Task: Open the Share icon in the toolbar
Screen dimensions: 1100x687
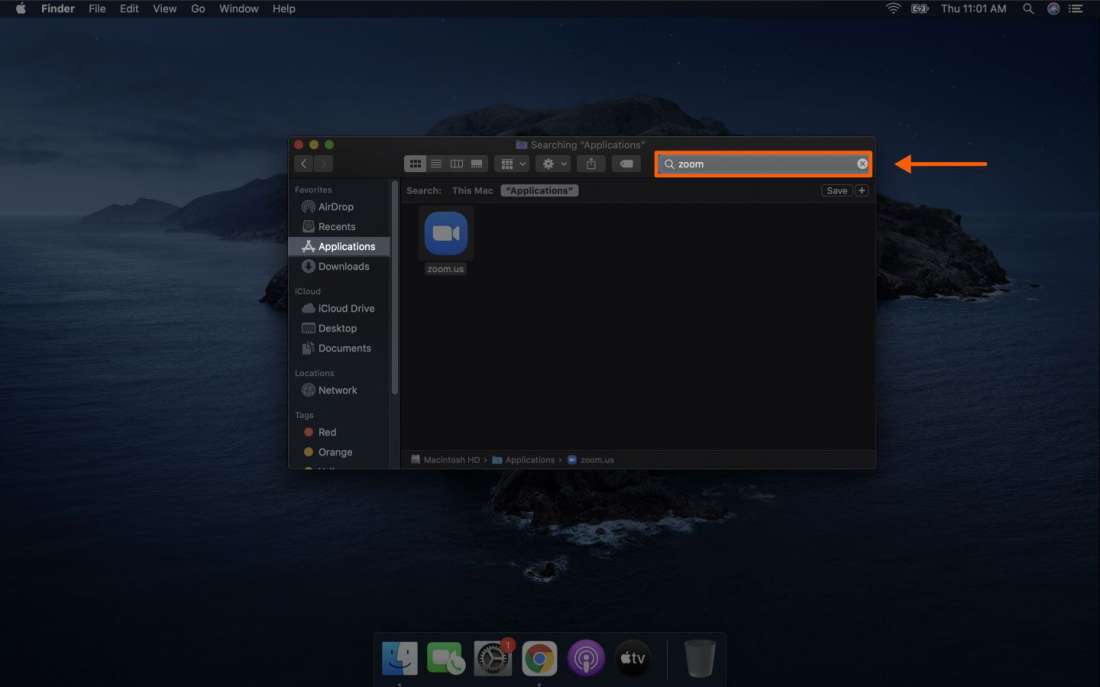Action: 590,163
